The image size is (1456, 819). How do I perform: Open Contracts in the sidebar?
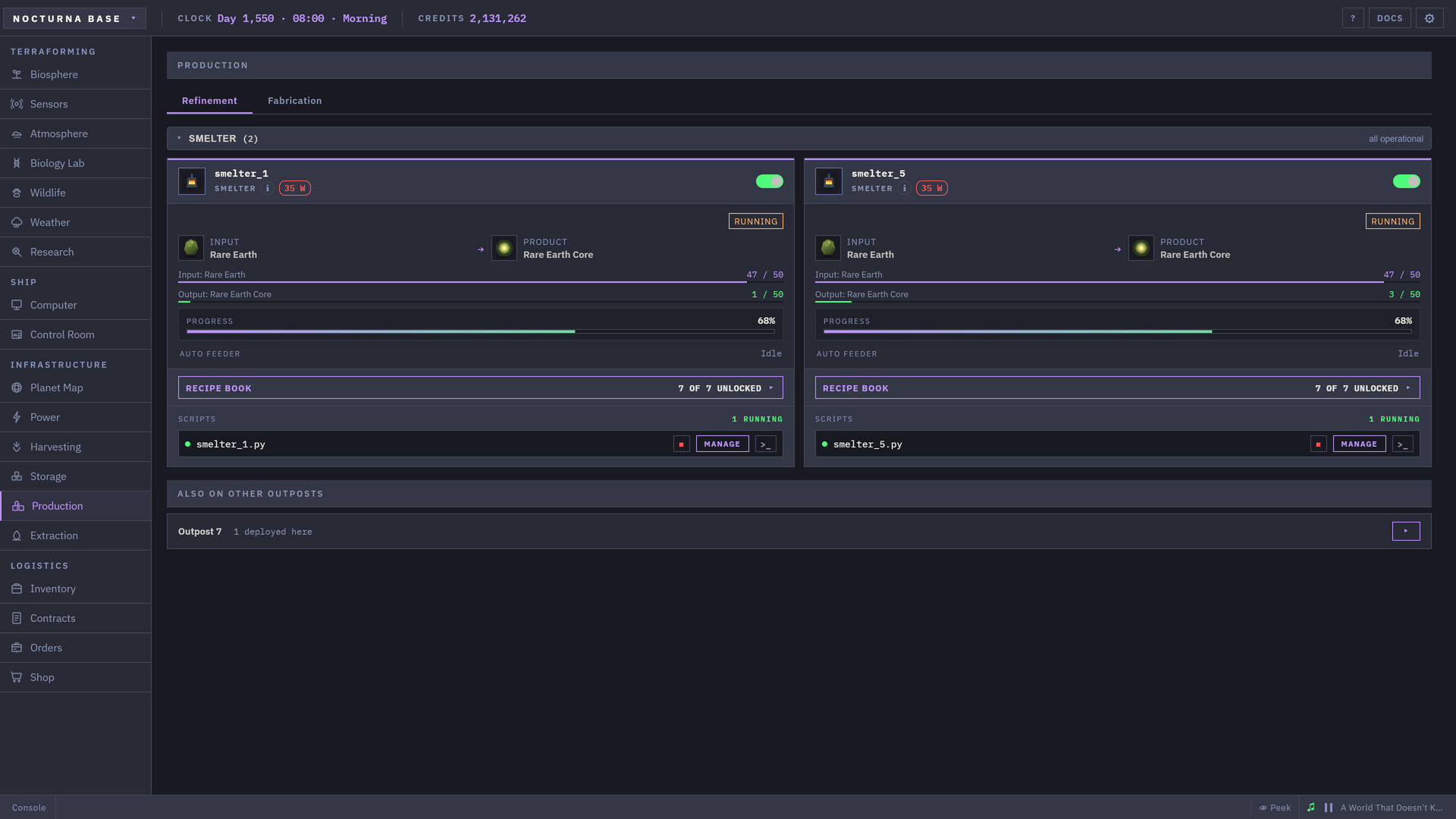(75, 618)
